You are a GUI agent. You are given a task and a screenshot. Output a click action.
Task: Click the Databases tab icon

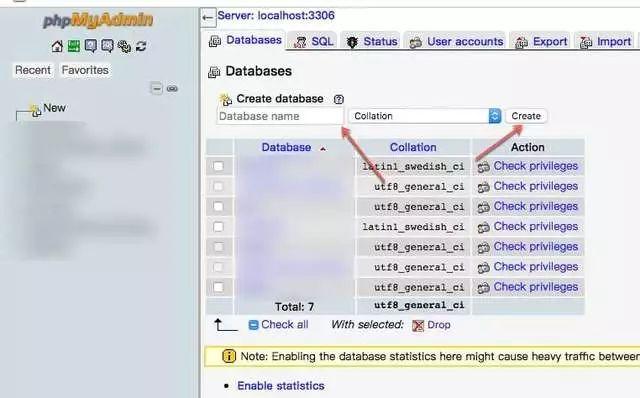click(215, 41)
